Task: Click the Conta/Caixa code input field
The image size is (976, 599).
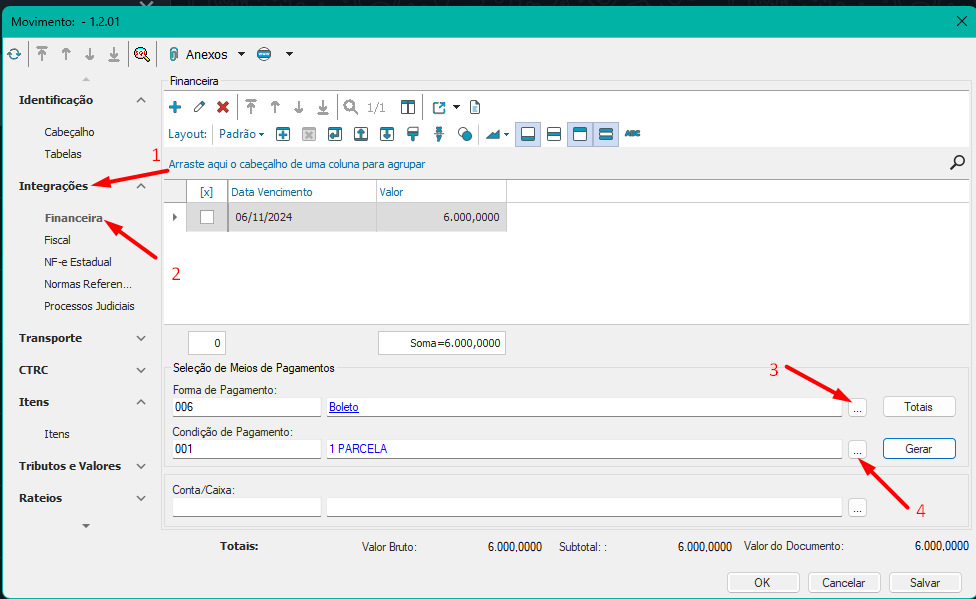Action: coord(246,507)
